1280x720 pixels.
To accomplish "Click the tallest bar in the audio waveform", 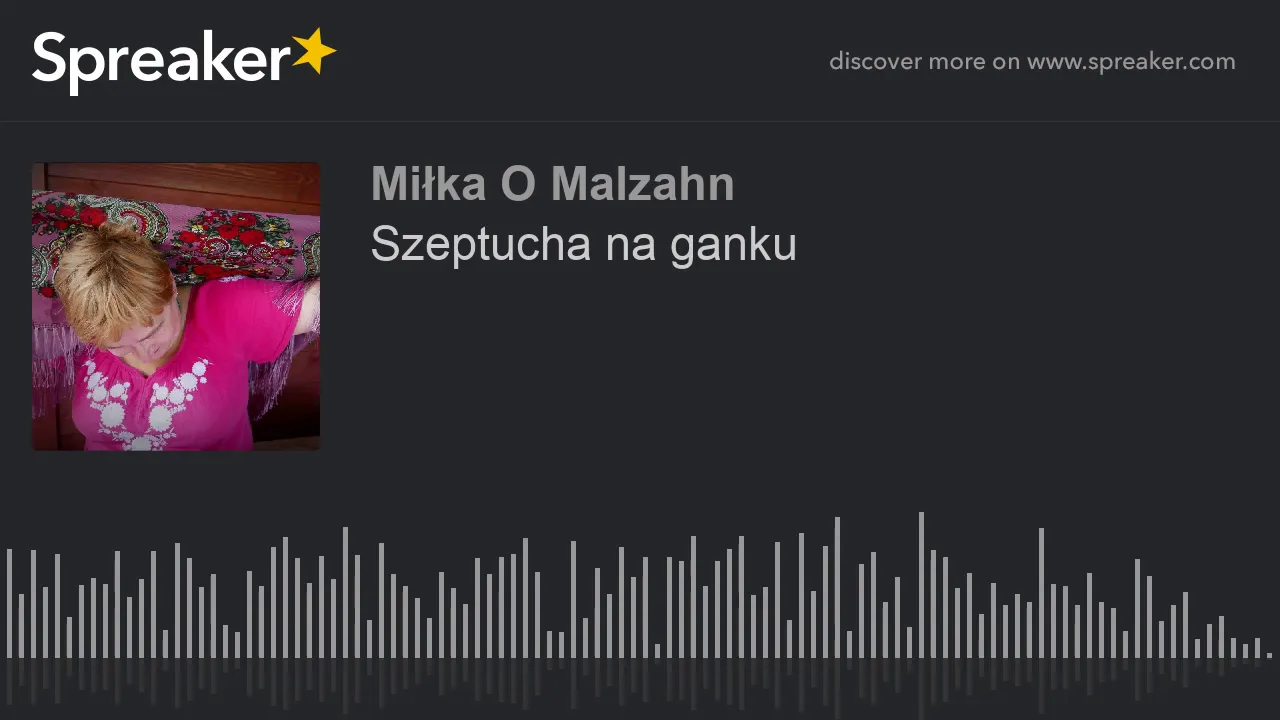I will tap(921, 585).
